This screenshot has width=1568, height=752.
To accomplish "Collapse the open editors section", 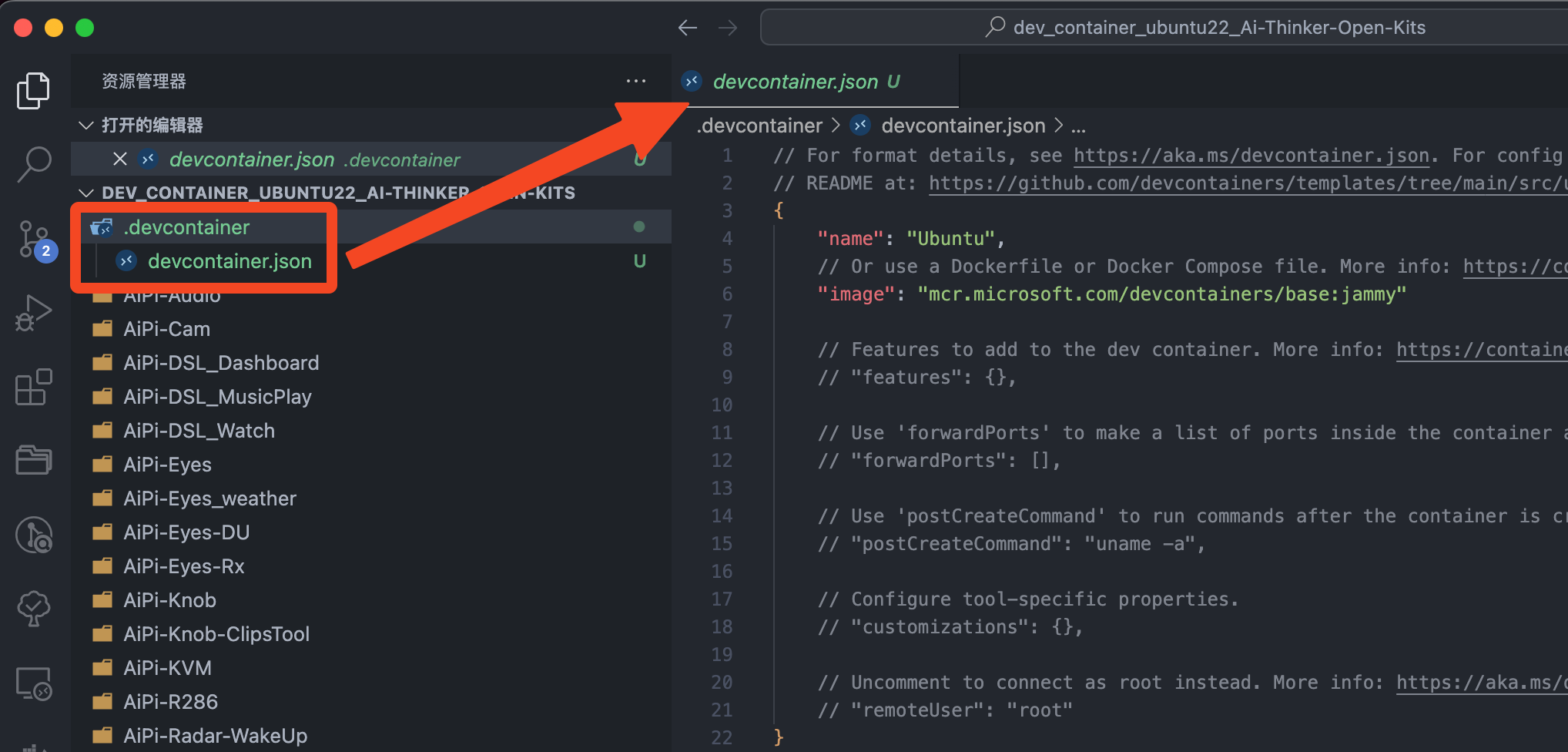I will click(86, 125).
